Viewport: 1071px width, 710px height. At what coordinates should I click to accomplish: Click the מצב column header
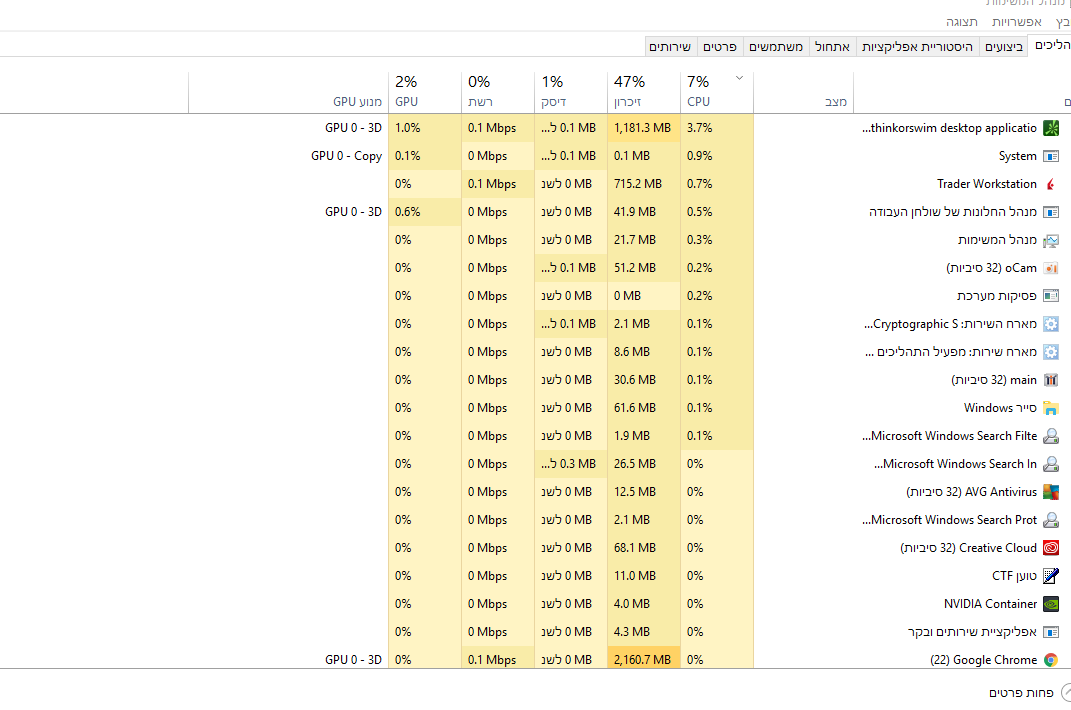(x=803, y=92)
